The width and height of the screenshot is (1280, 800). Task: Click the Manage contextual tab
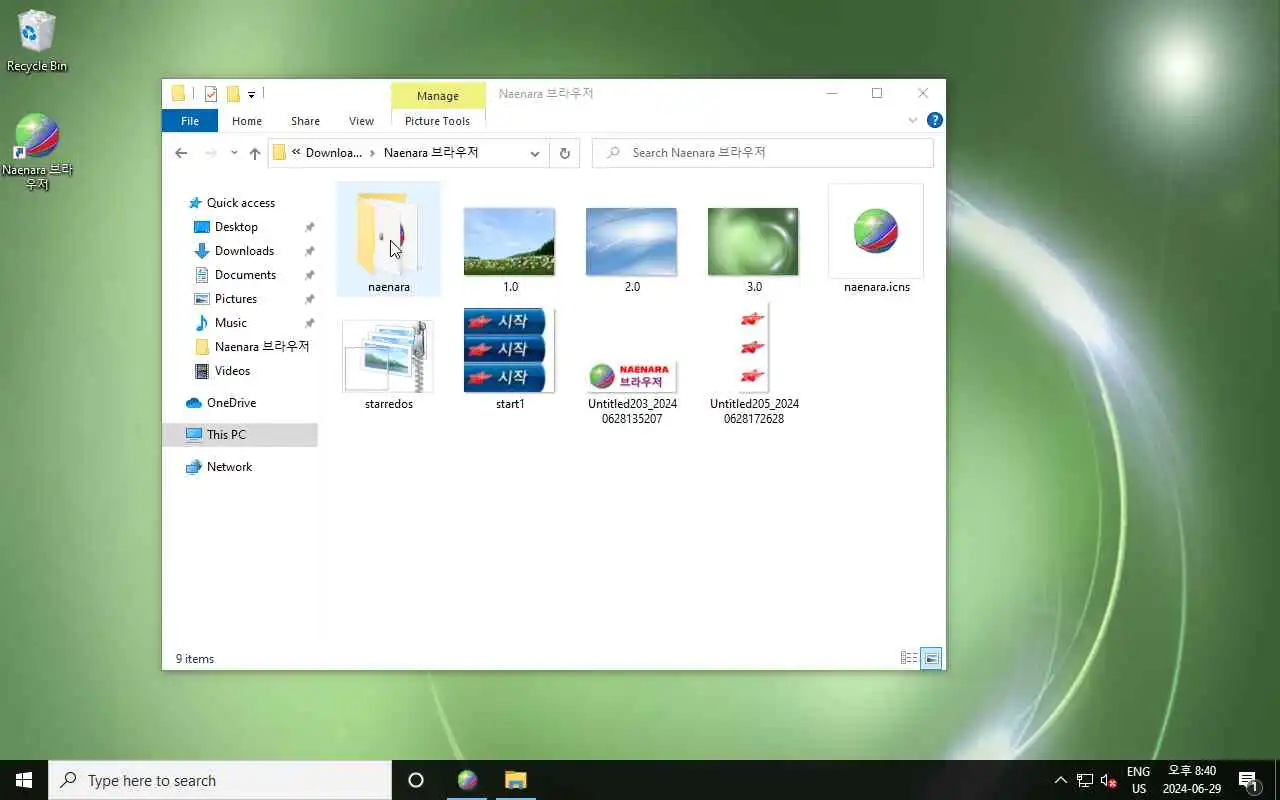point(438,96)
